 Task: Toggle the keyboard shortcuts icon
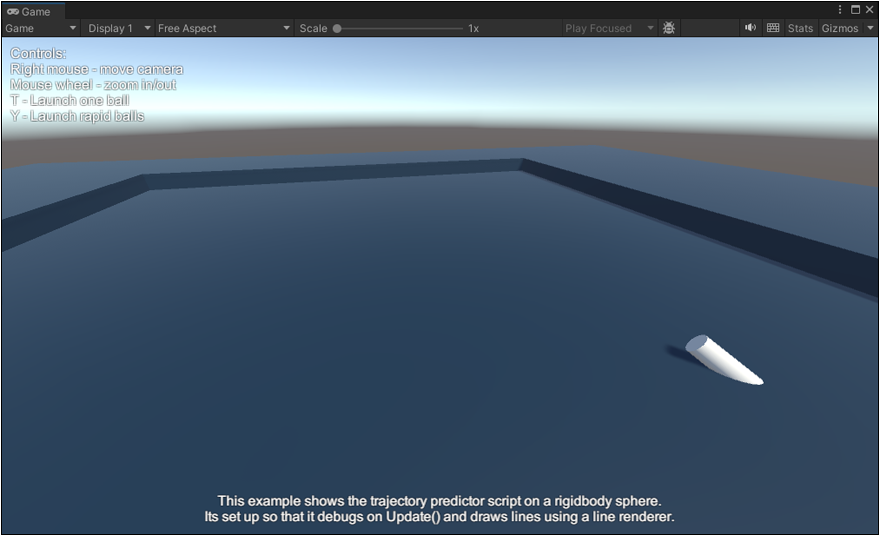773,28
